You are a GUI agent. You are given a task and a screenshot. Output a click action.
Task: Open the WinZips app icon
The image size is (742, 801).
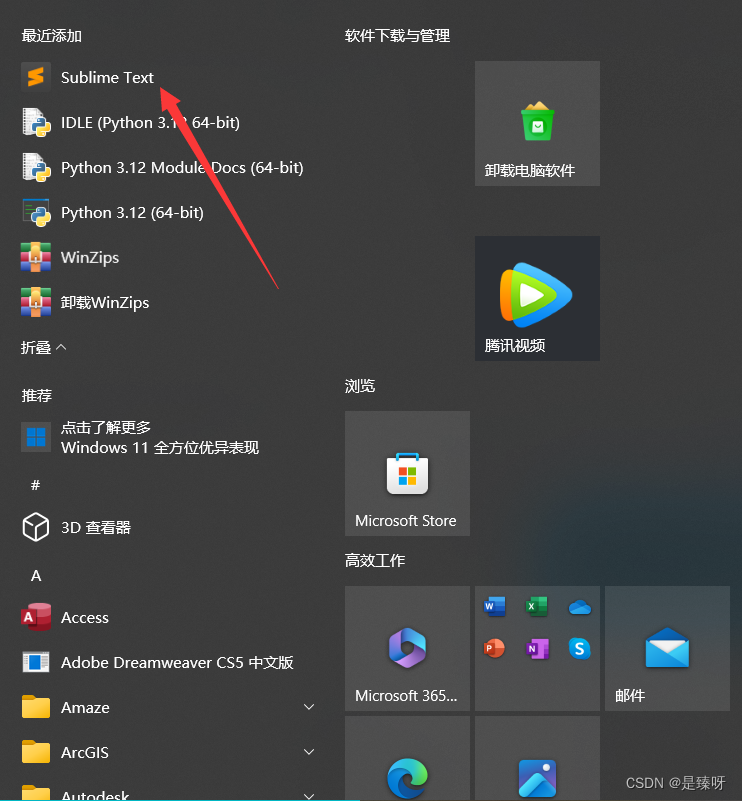click(36, 257)
